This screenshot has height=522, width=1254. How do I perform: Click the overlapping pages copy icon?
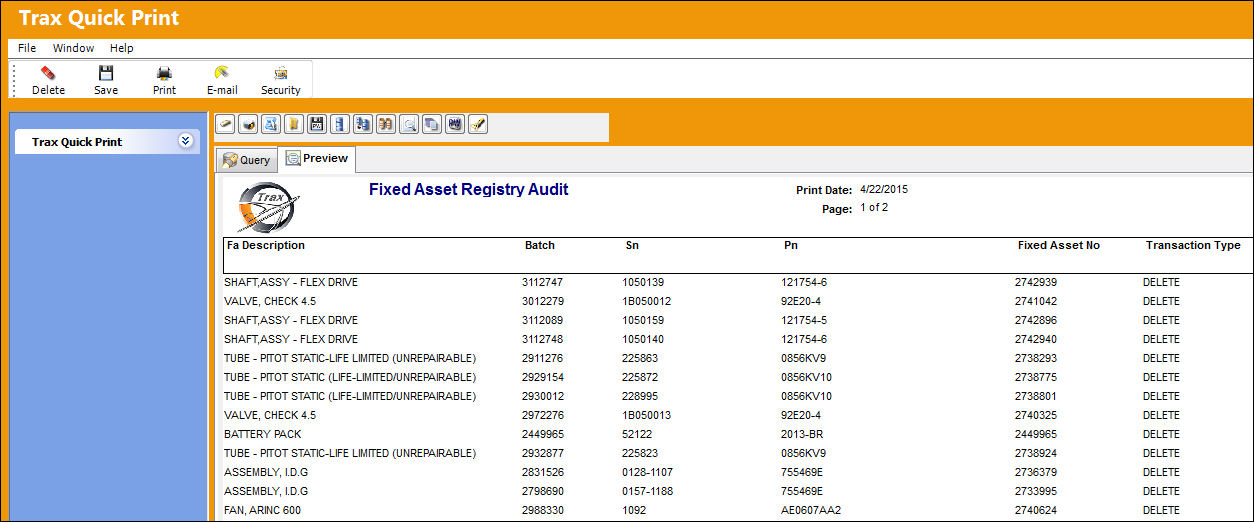coord(433,125)
